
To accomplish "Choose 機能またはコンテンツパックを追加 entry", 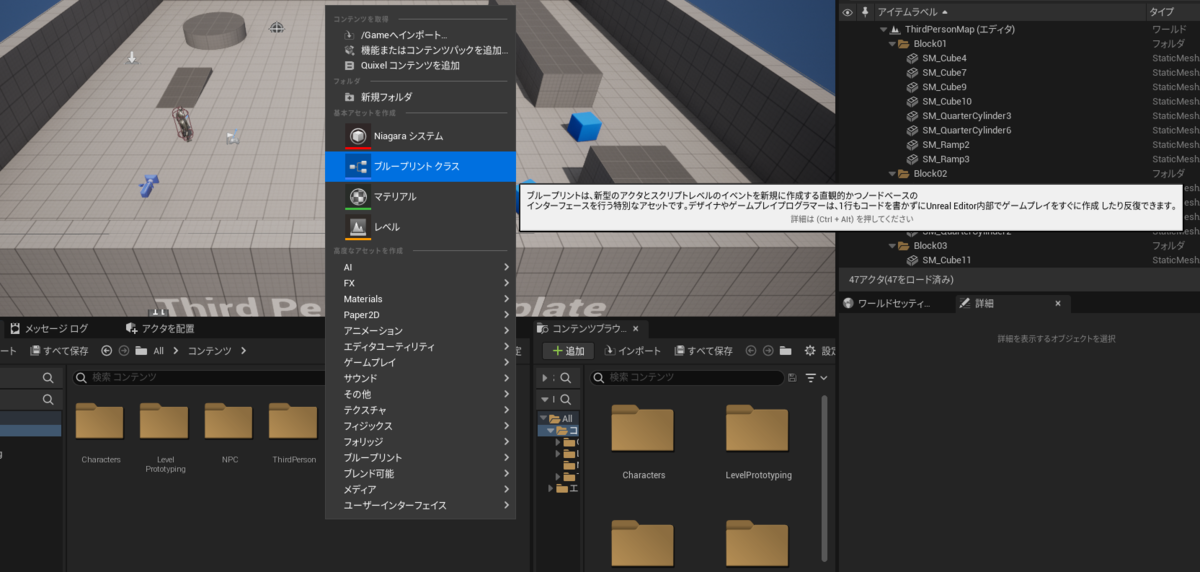I will click(420, 50).
